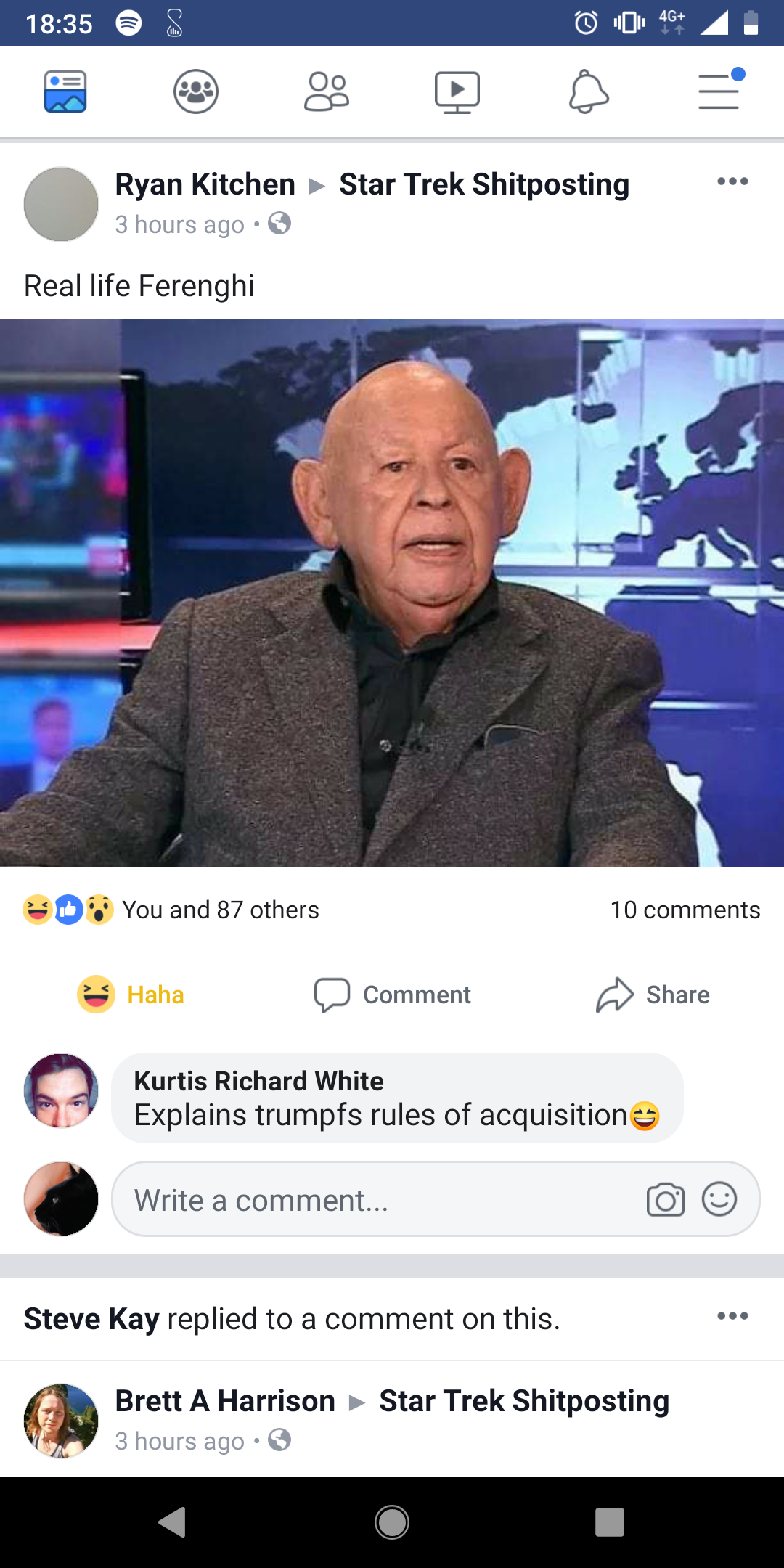Tap the Android back navigation button
Viewport: 784px width, 1568px height.
click(173, 1522)
